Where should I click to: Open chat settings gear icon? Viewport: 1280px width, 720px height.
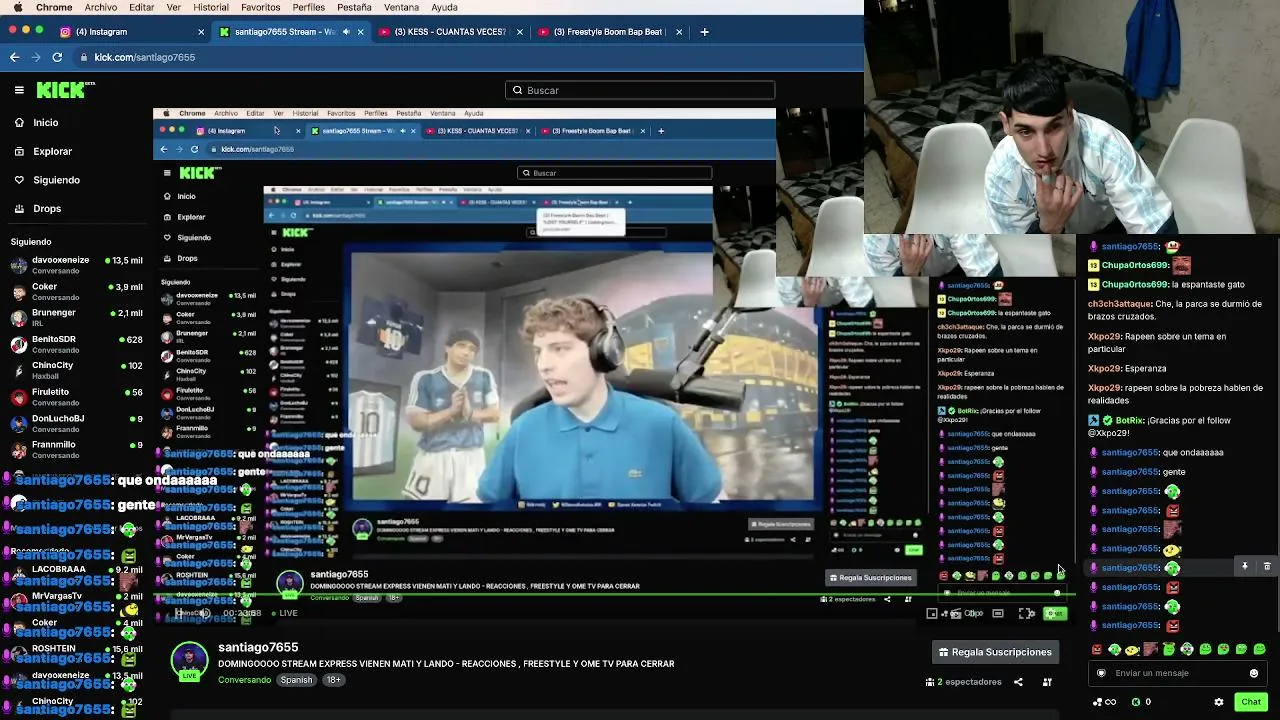point(1219,702)
